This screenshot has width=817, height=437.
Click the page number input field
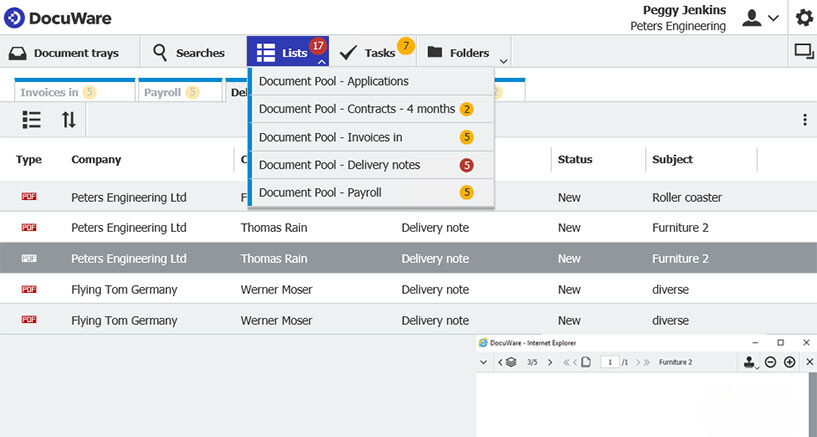[610, 362]
